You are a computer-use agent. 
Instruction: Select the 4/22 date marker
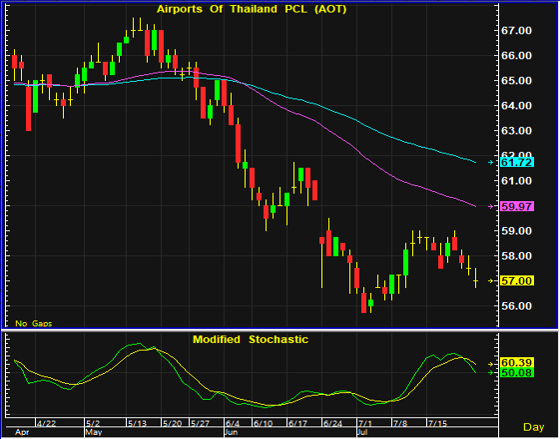[x=46, y=424]
